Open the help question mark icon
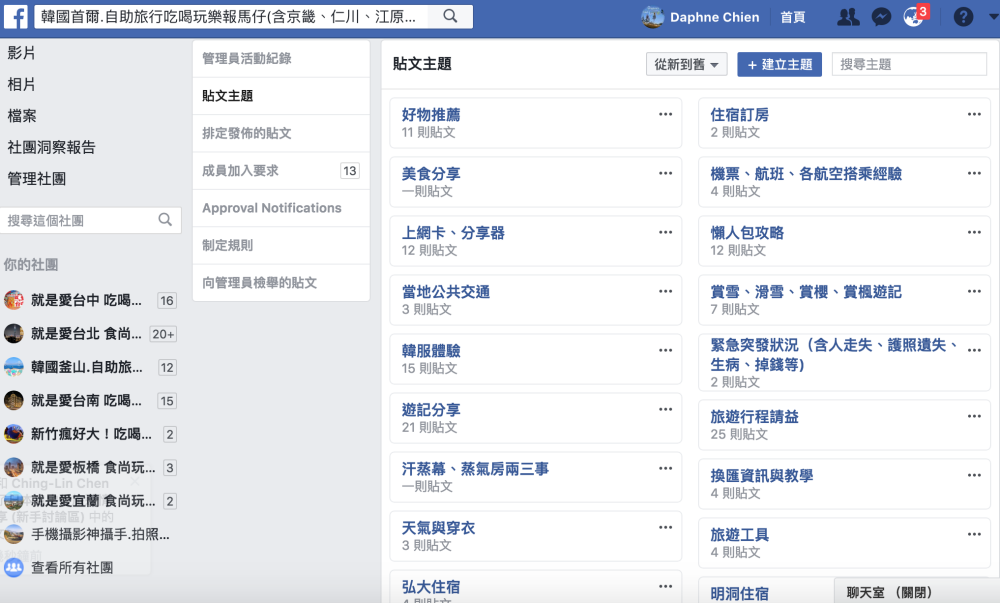 pos(963,17)
